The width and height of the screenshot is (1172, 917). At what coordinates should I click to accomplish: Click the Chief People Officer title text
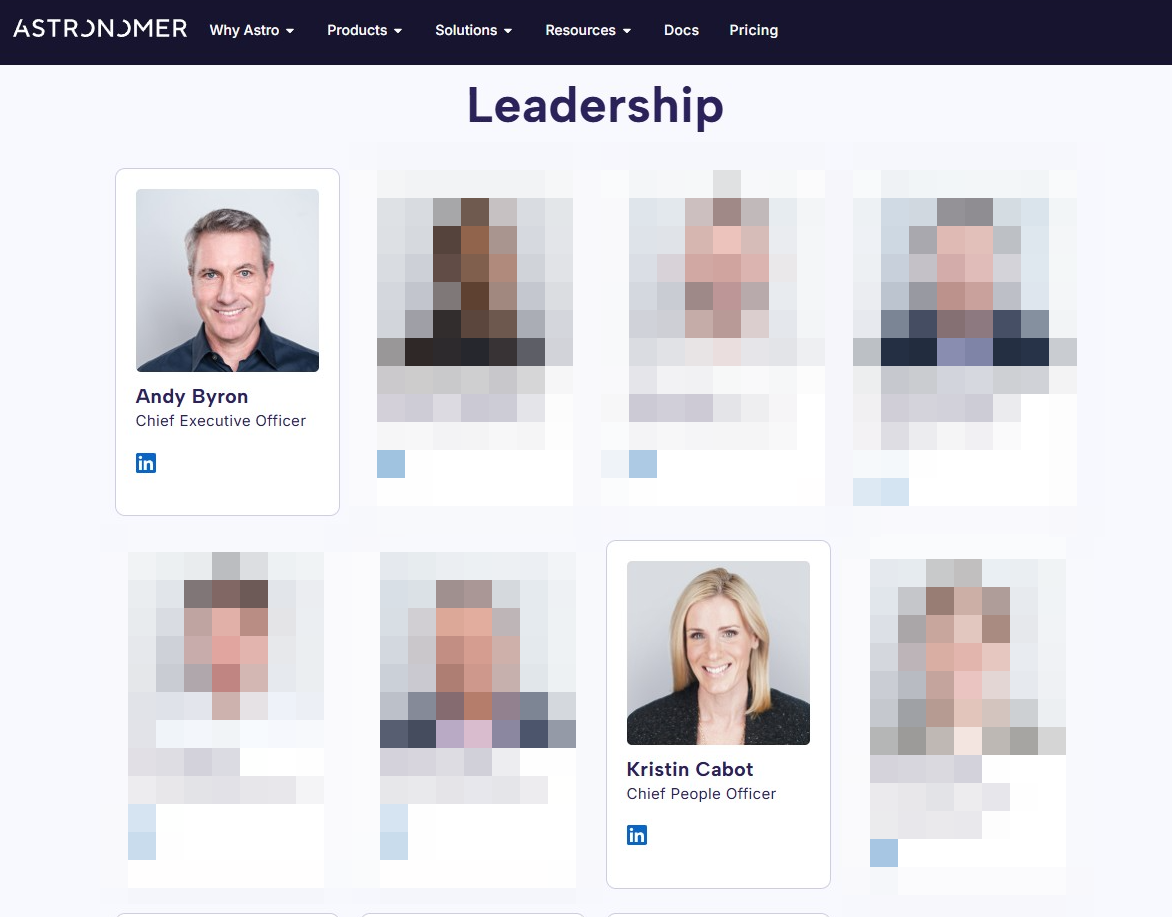(701, 794)
